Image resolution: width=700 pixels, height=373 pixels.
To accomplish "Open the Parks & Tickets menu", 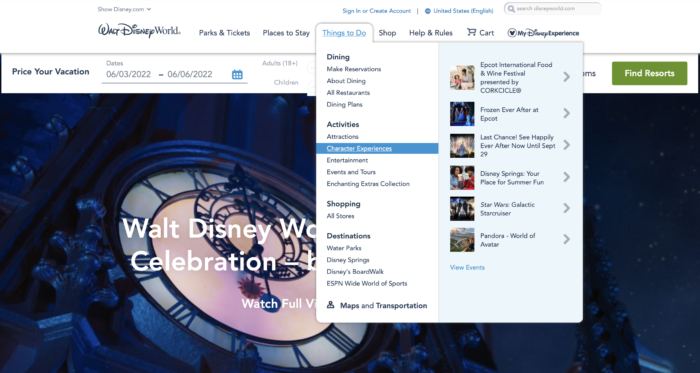I will [224, 33].
